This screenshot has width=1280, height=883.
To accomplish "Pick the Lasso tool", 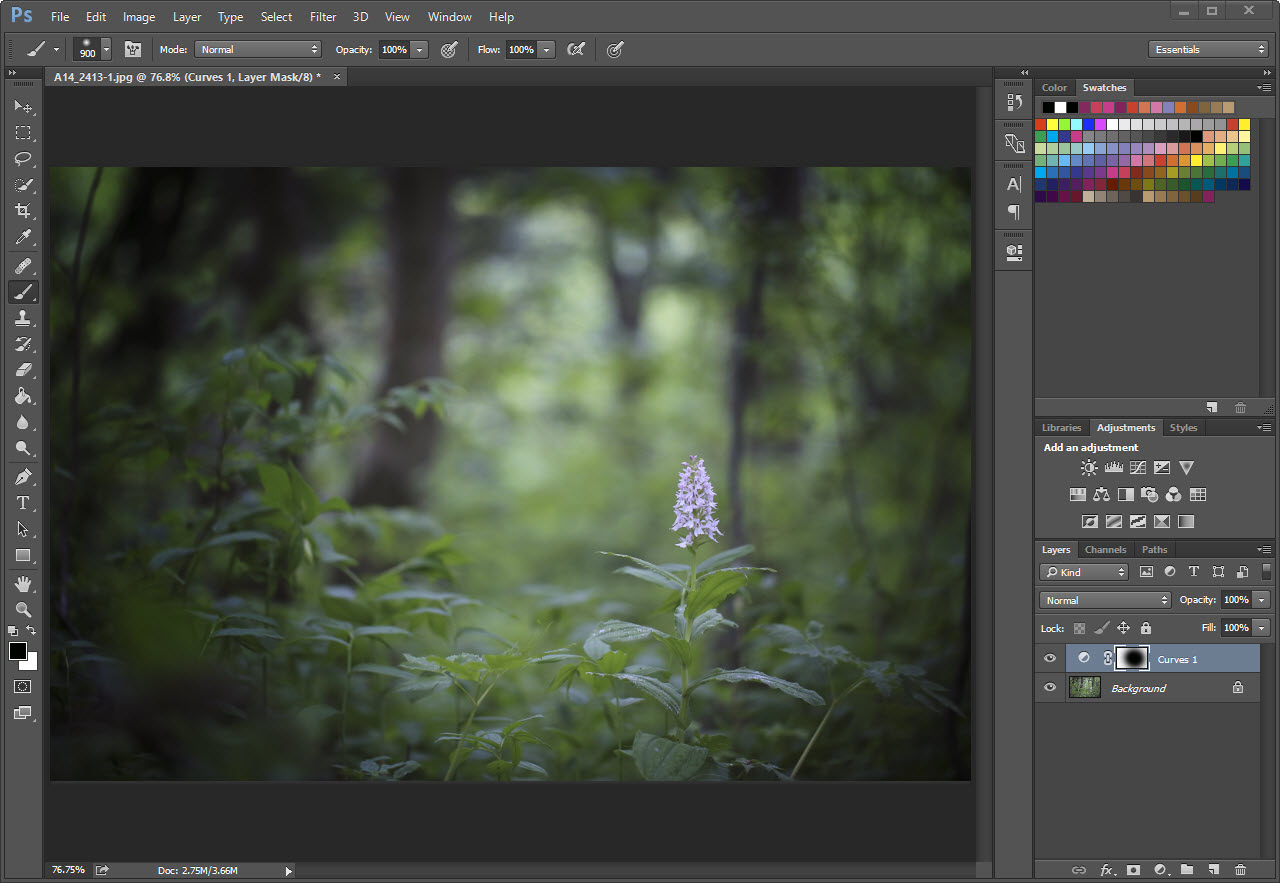I will tap(23, 158).
